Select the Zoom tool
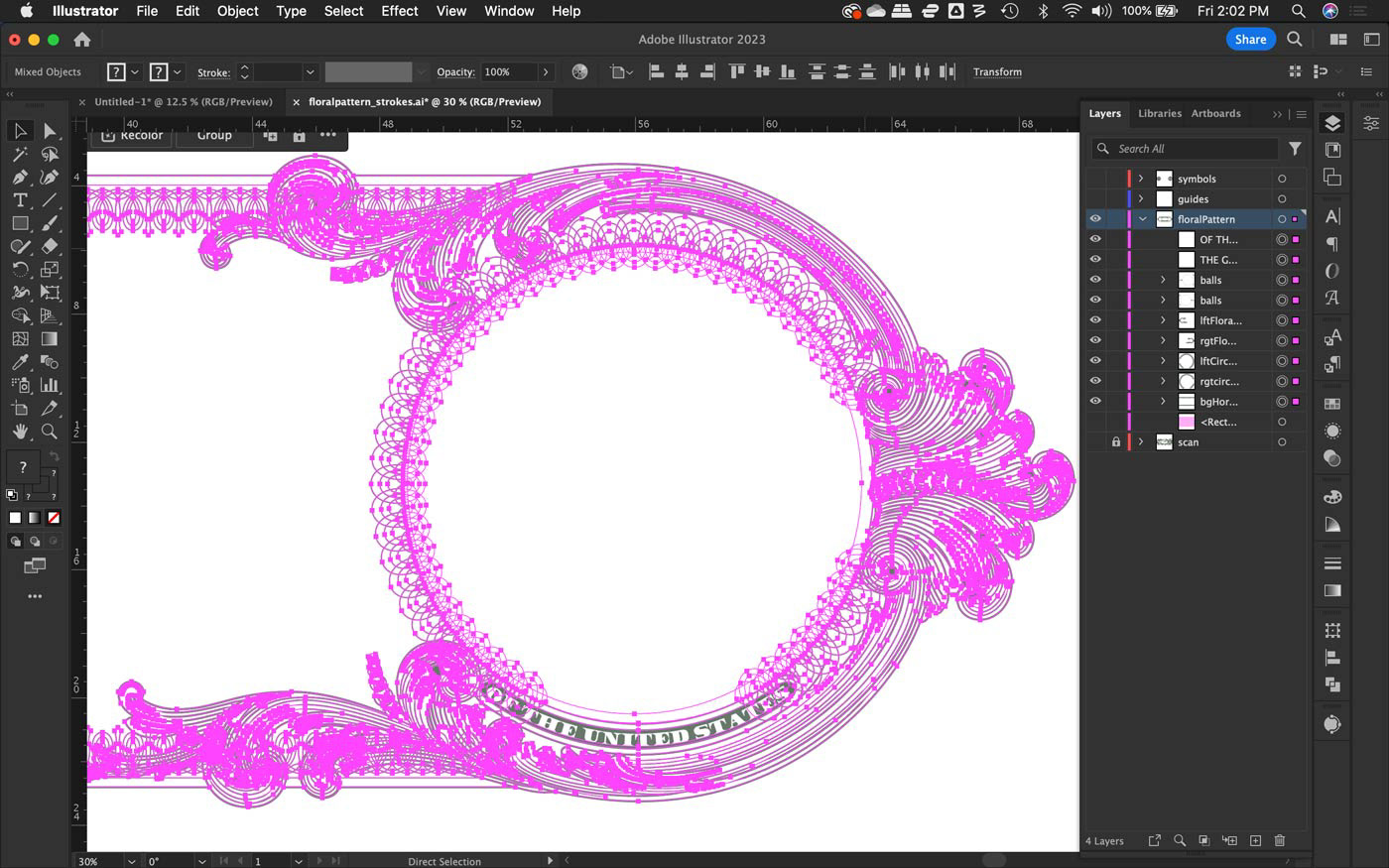This screenshot has height=868, width=1389. pyautogui.click(x=50, y=432)
